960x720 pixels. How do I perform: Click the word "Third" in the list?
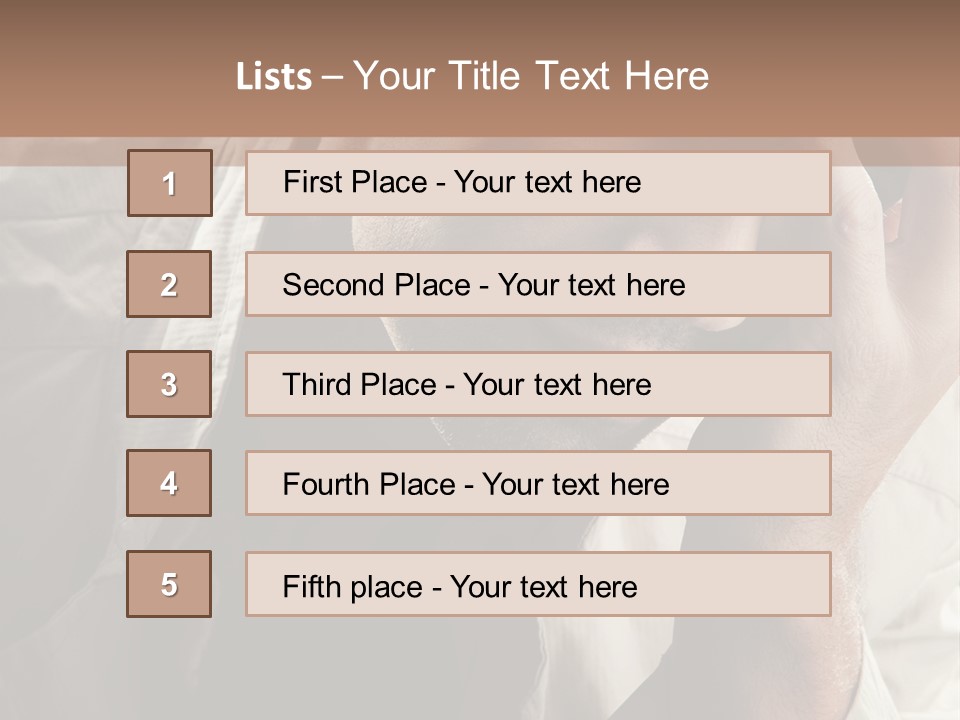[x=318, y=385]
